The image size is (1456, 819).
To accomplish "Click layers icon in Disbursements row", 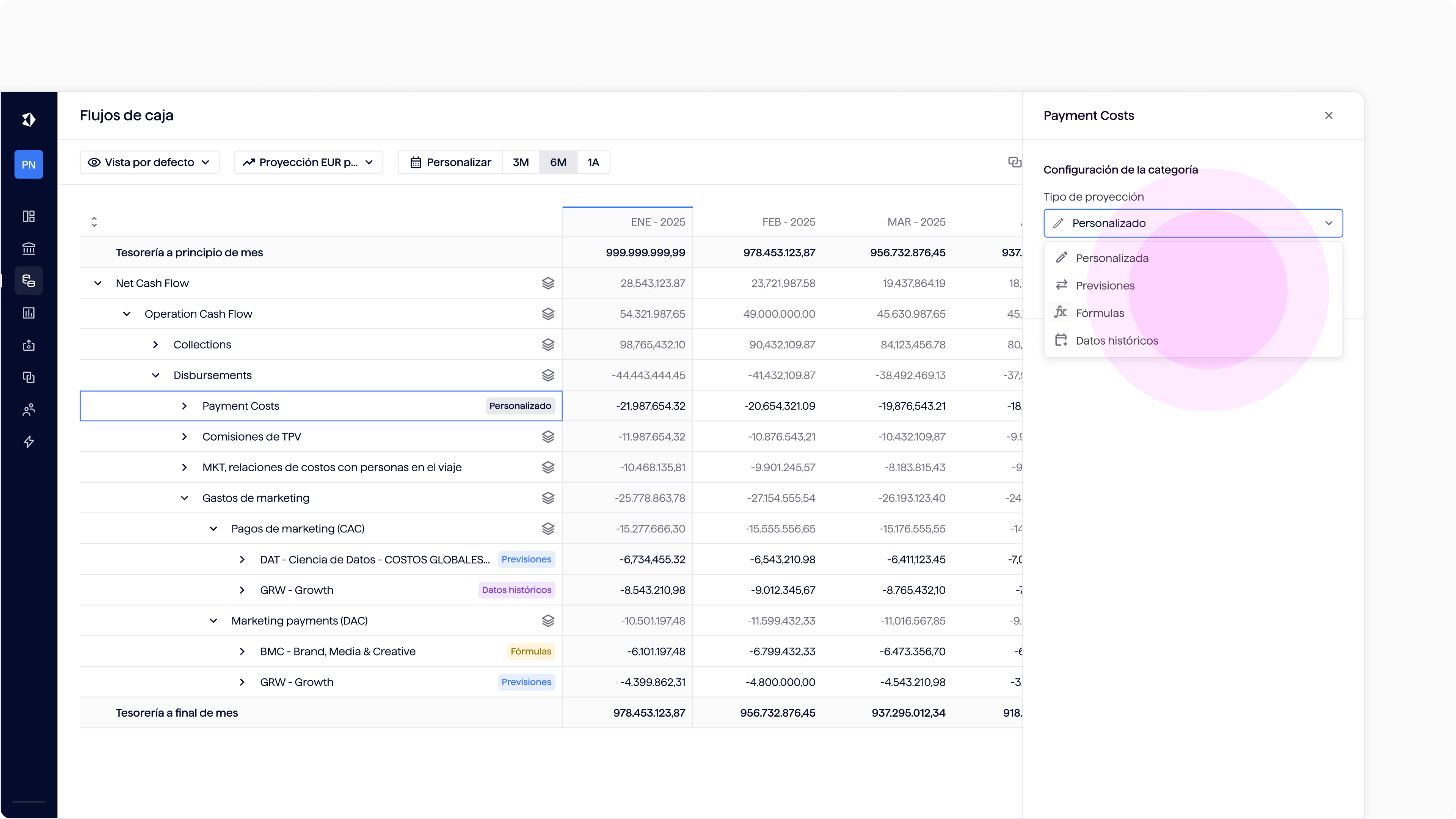I will pos(548,375).
